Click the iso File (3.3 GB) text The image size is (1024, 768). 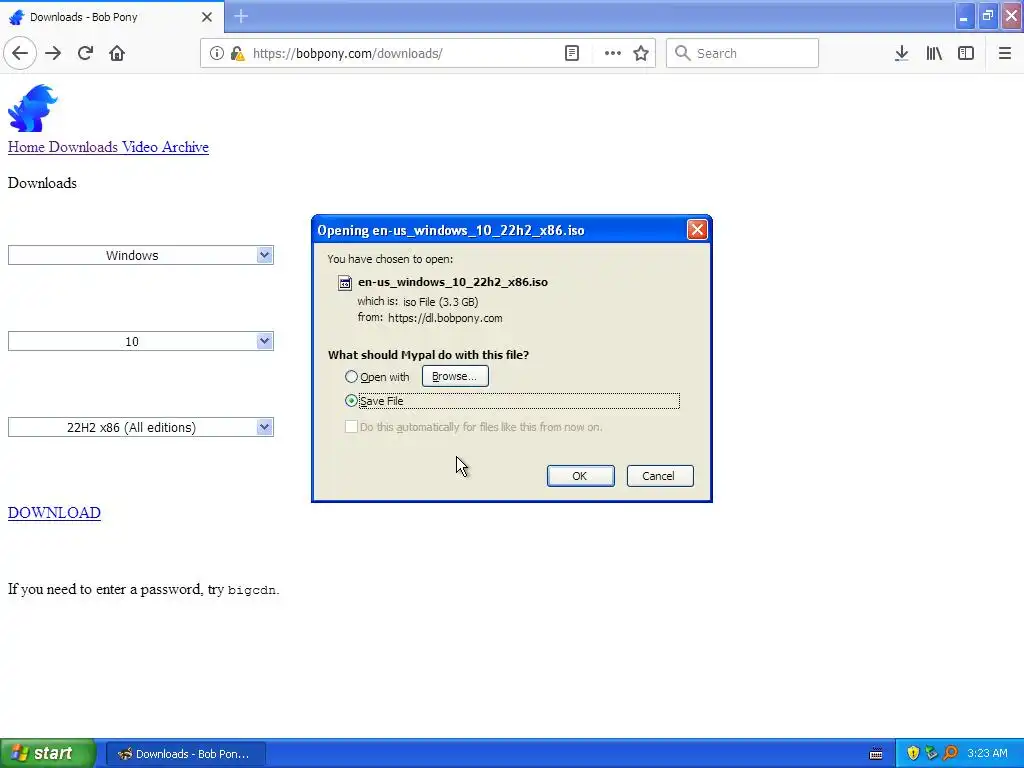[x=441, y=302]
